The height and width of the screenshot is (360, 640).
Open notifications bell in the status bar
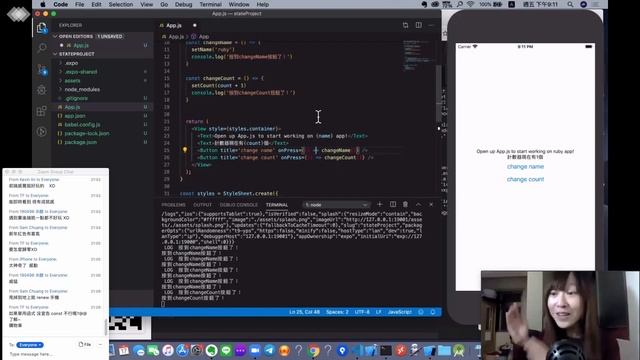(x=433, y=312)
